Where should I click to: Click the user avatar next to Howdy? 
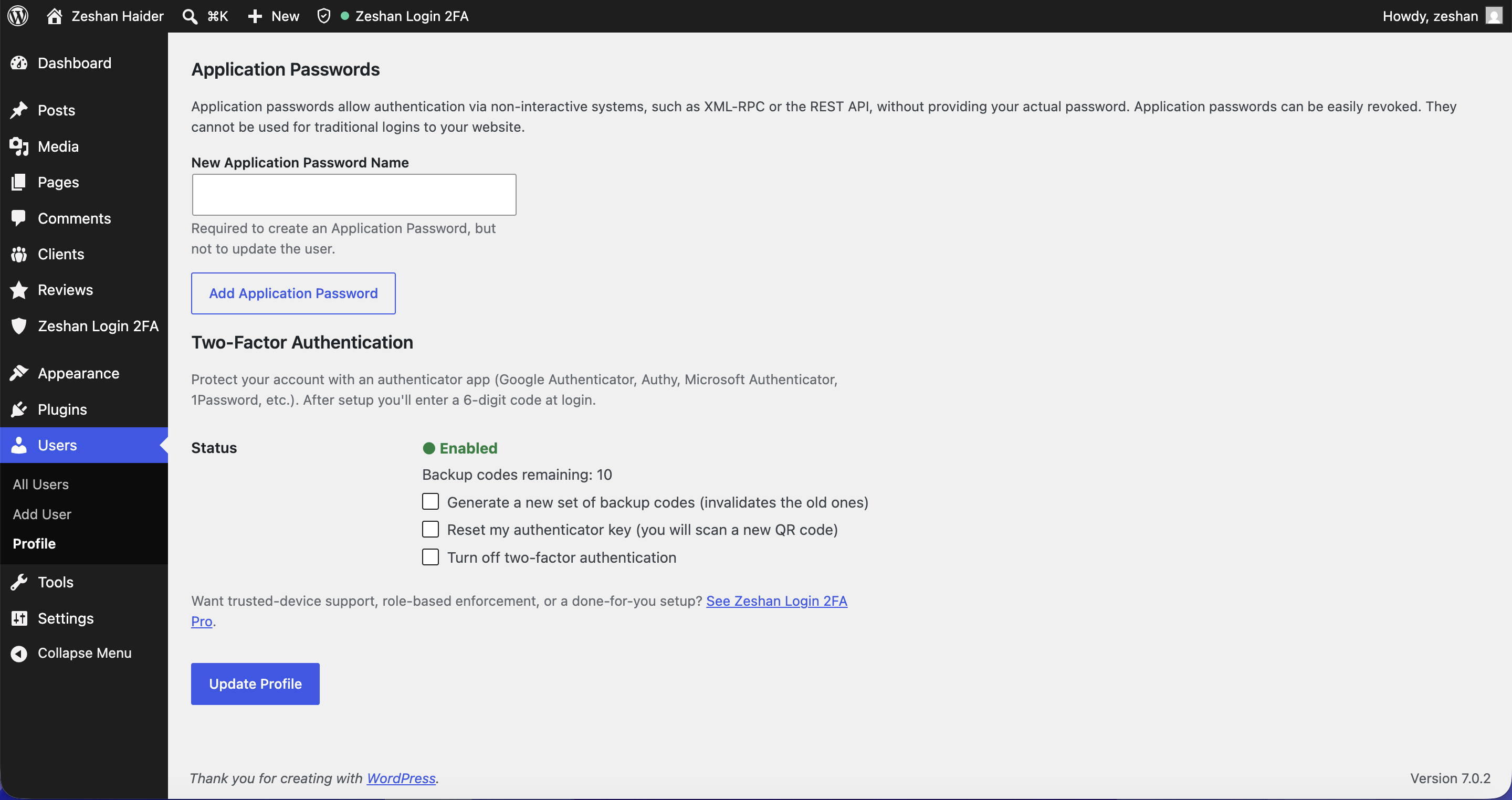pyautogui.click(x=1494, y=16)
